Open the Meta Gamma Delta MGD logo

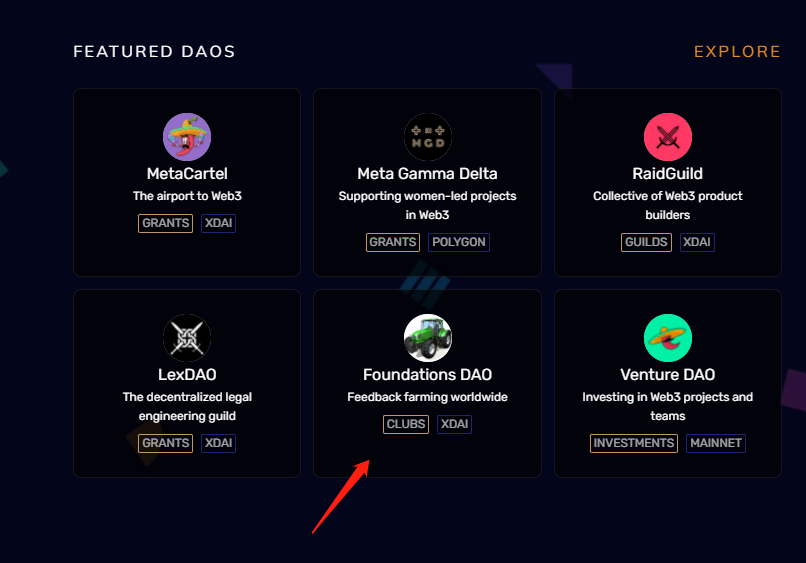[428, 137]
